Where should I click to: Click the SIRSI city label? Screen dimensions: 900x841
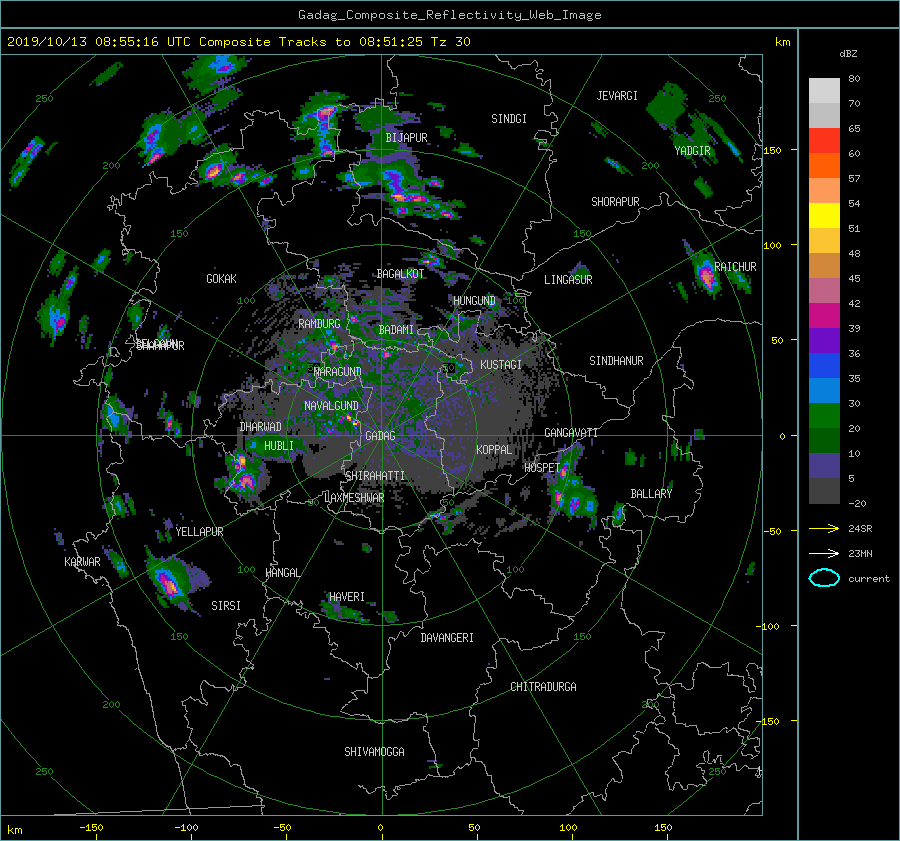coord(226,606)
